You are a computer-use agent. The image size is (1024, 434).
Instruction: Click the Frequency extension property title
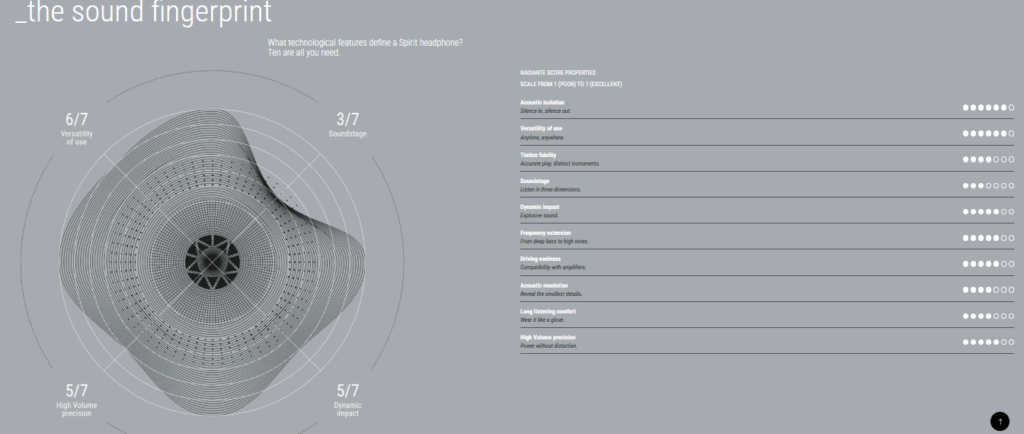(x=545, y=232)
